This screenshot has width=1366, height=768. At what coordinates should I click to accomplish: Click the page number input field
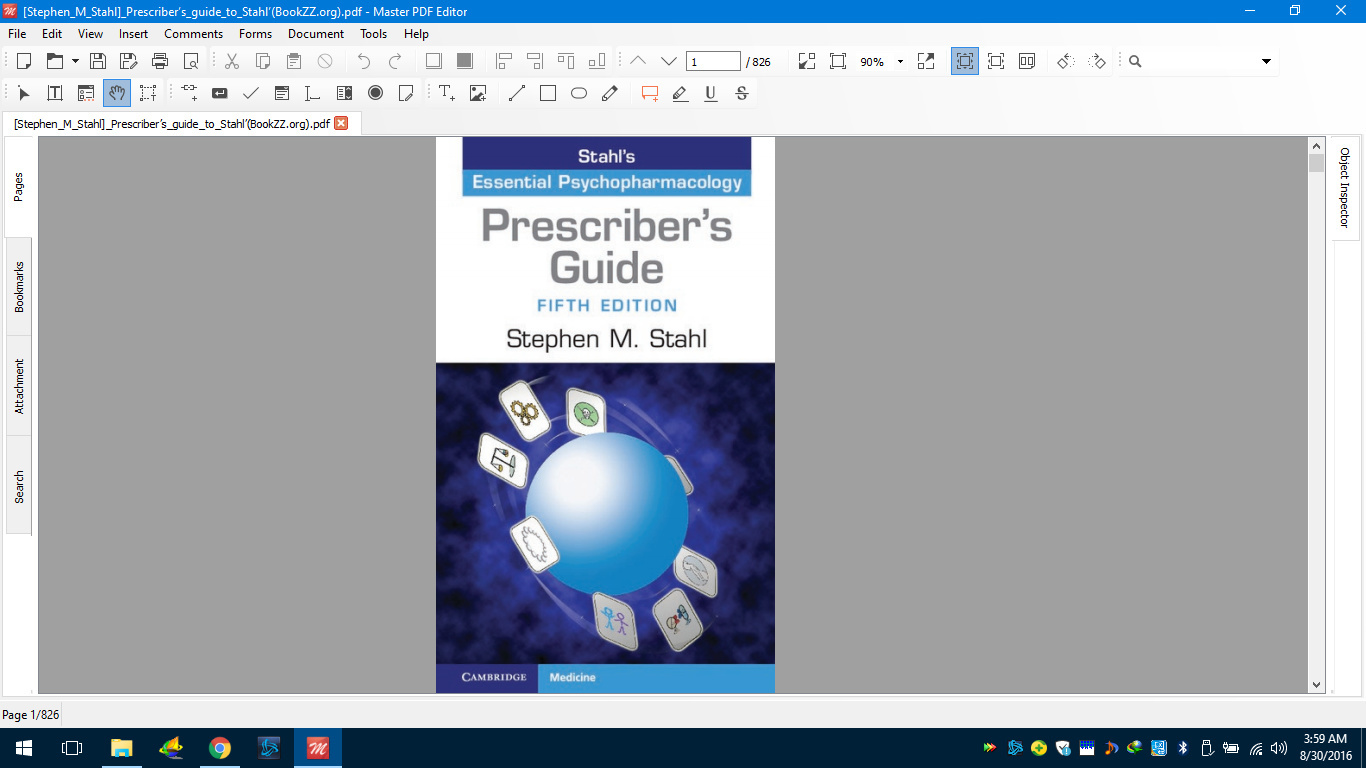click(x=713, y=61)
